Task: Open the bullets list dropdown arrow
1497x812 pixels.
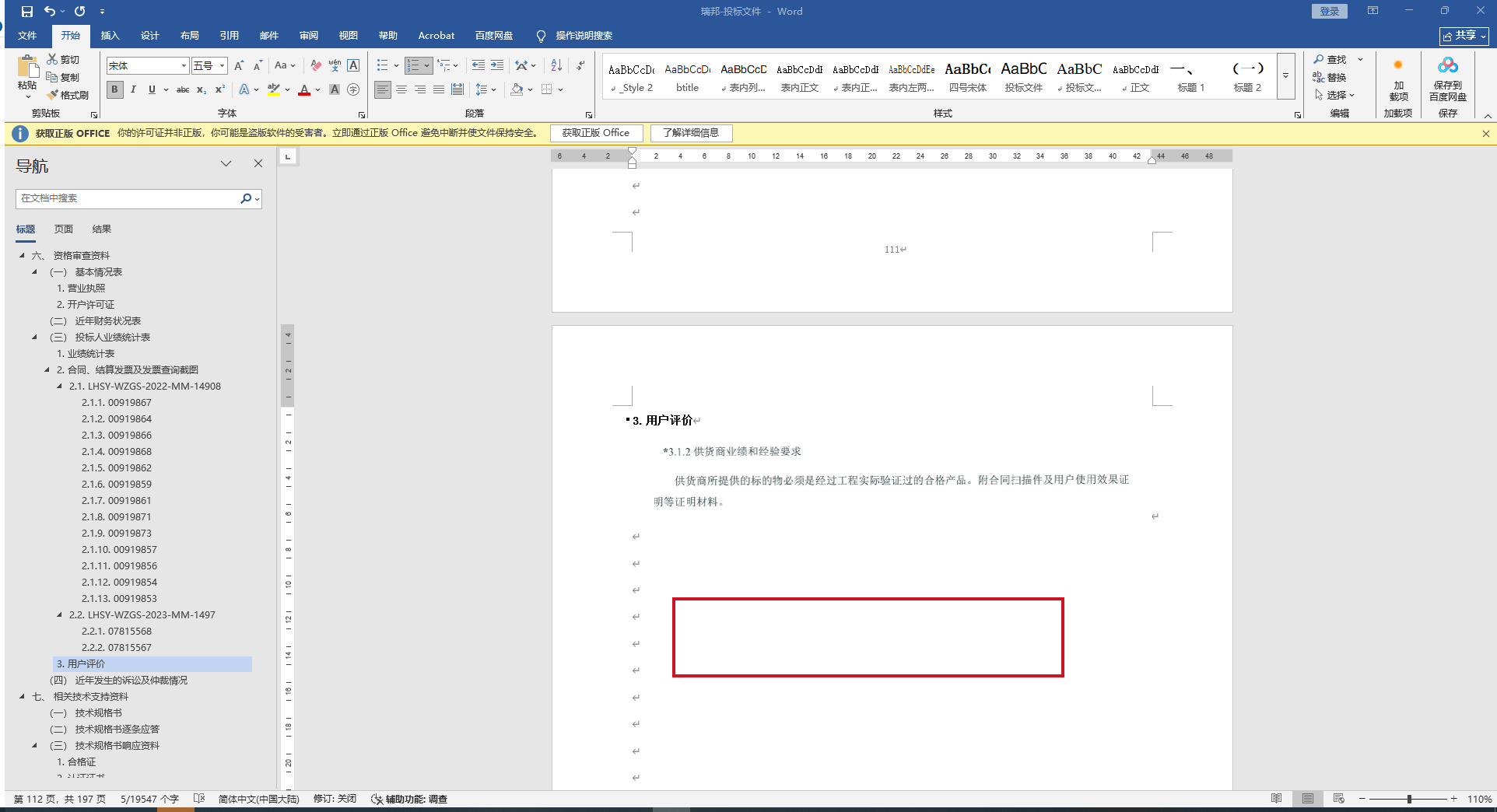Action: 396,65
